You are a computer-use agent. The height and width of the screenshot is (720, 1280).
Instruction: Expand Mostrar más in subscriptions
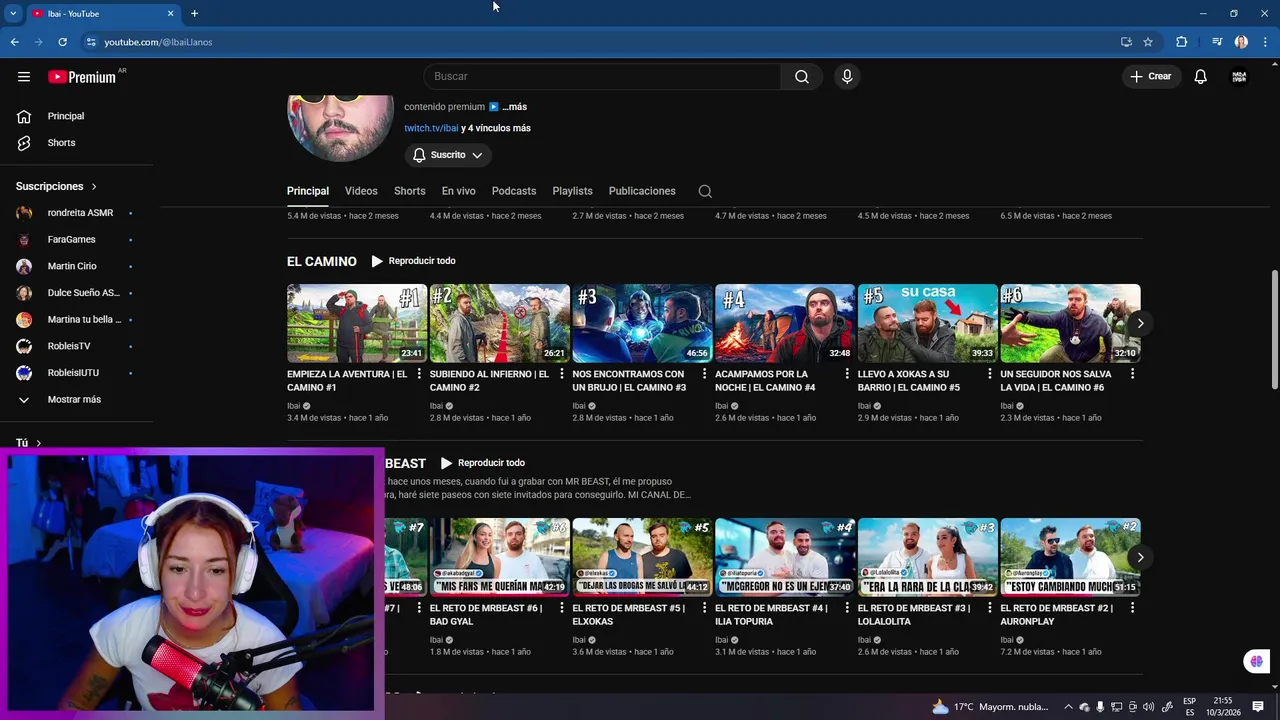[x=76, y=400]
